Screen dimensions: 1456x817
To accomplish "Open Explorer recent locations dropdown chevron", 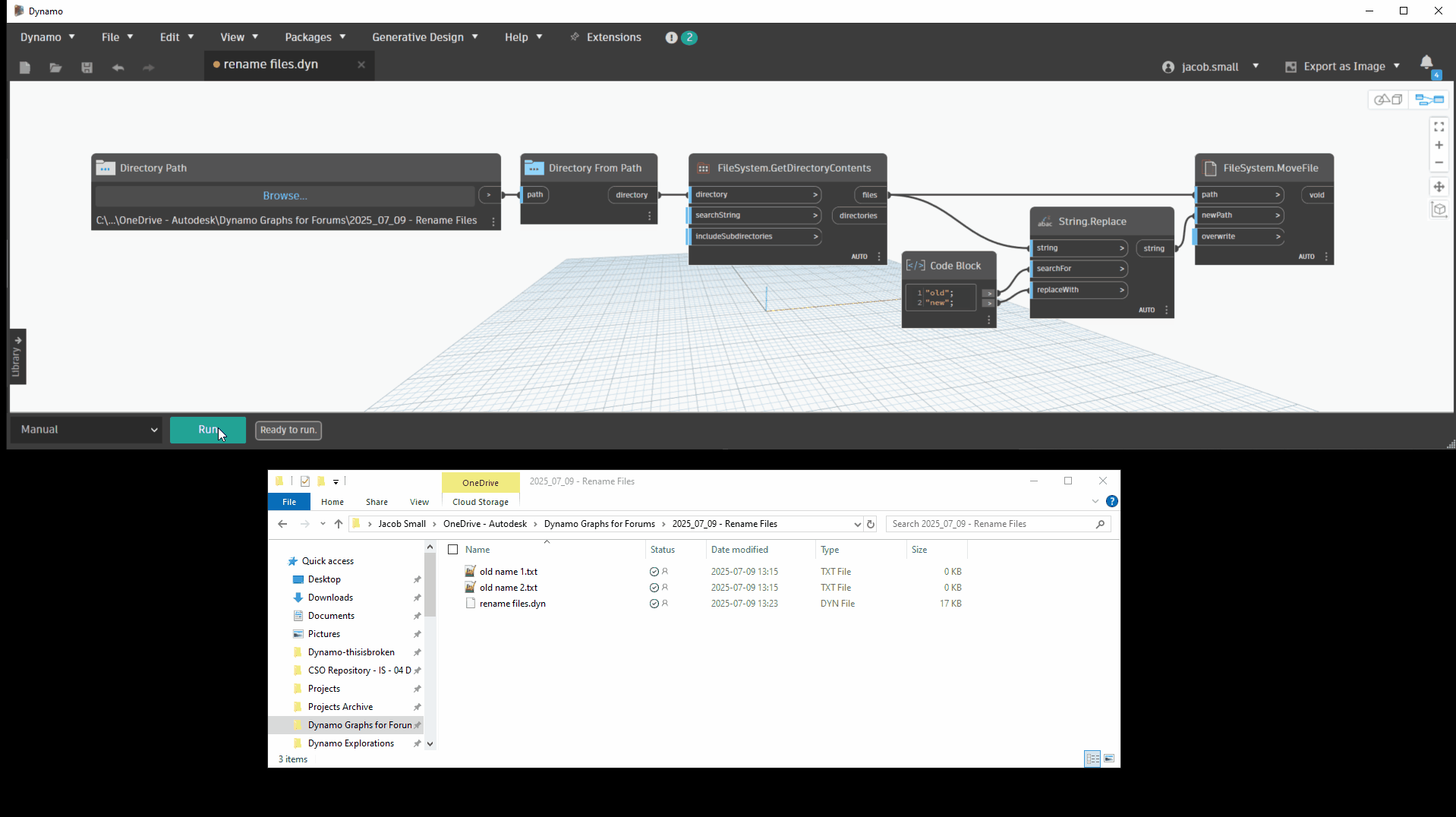I will click(x=323, y=524).
